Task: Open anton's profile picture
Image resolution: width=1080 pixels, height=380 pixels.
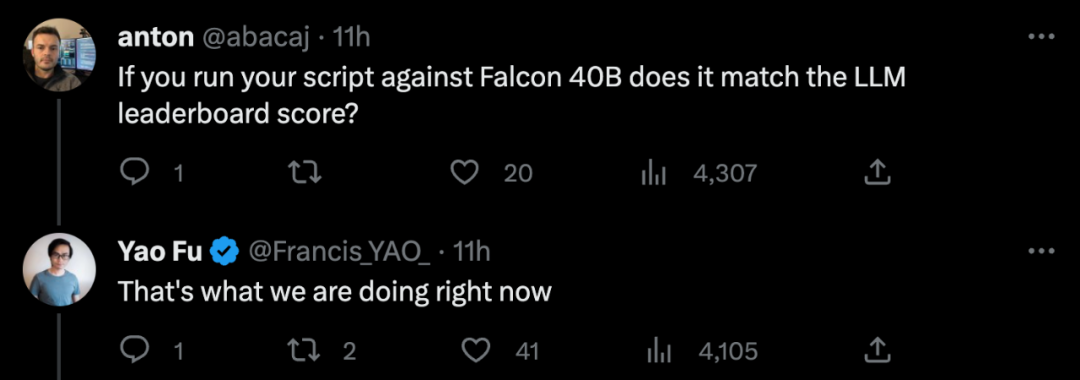Action: pyautogui.click(x=59, y=55)
